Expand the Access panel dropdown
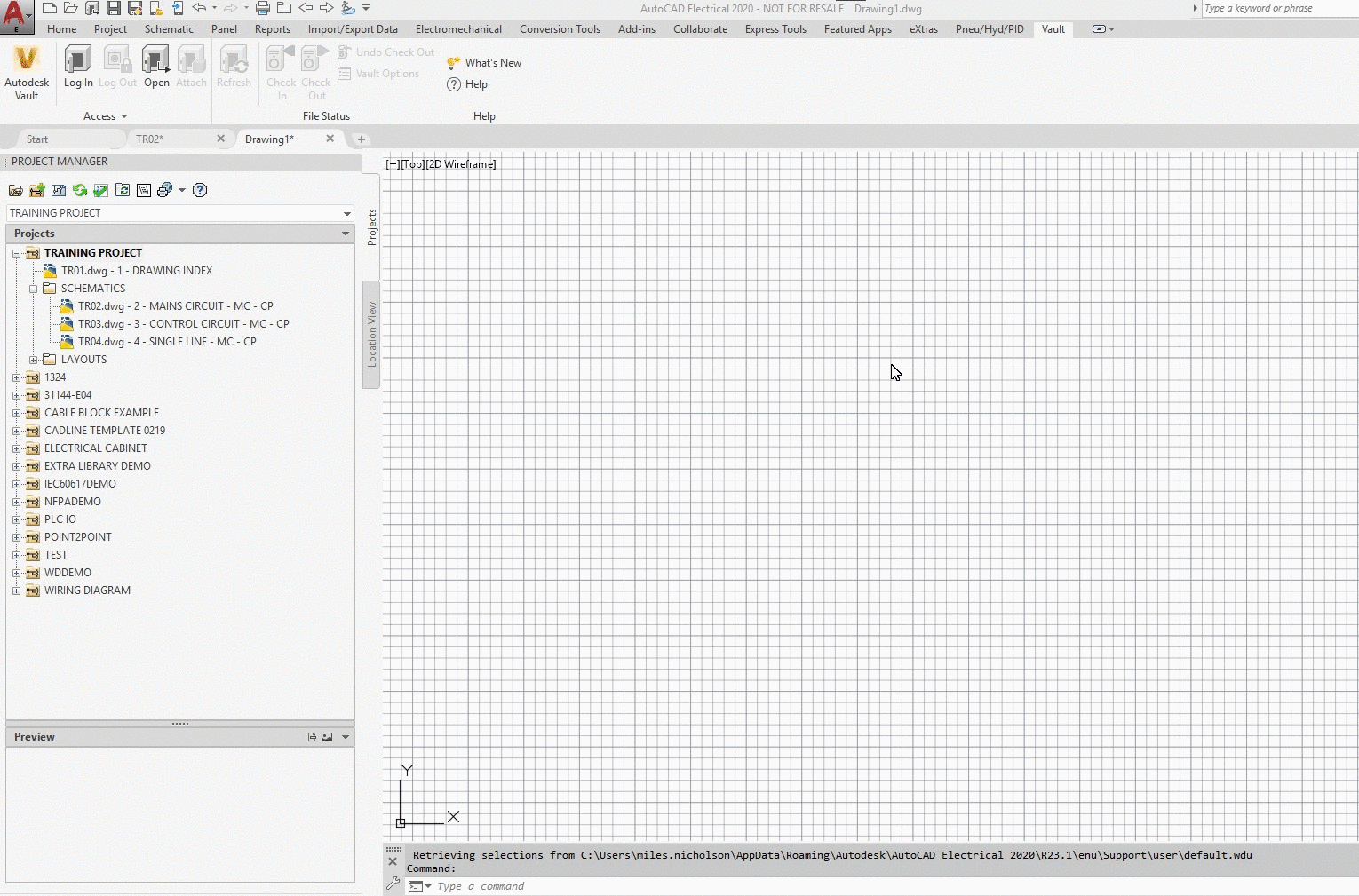 (x=106, y=116)
